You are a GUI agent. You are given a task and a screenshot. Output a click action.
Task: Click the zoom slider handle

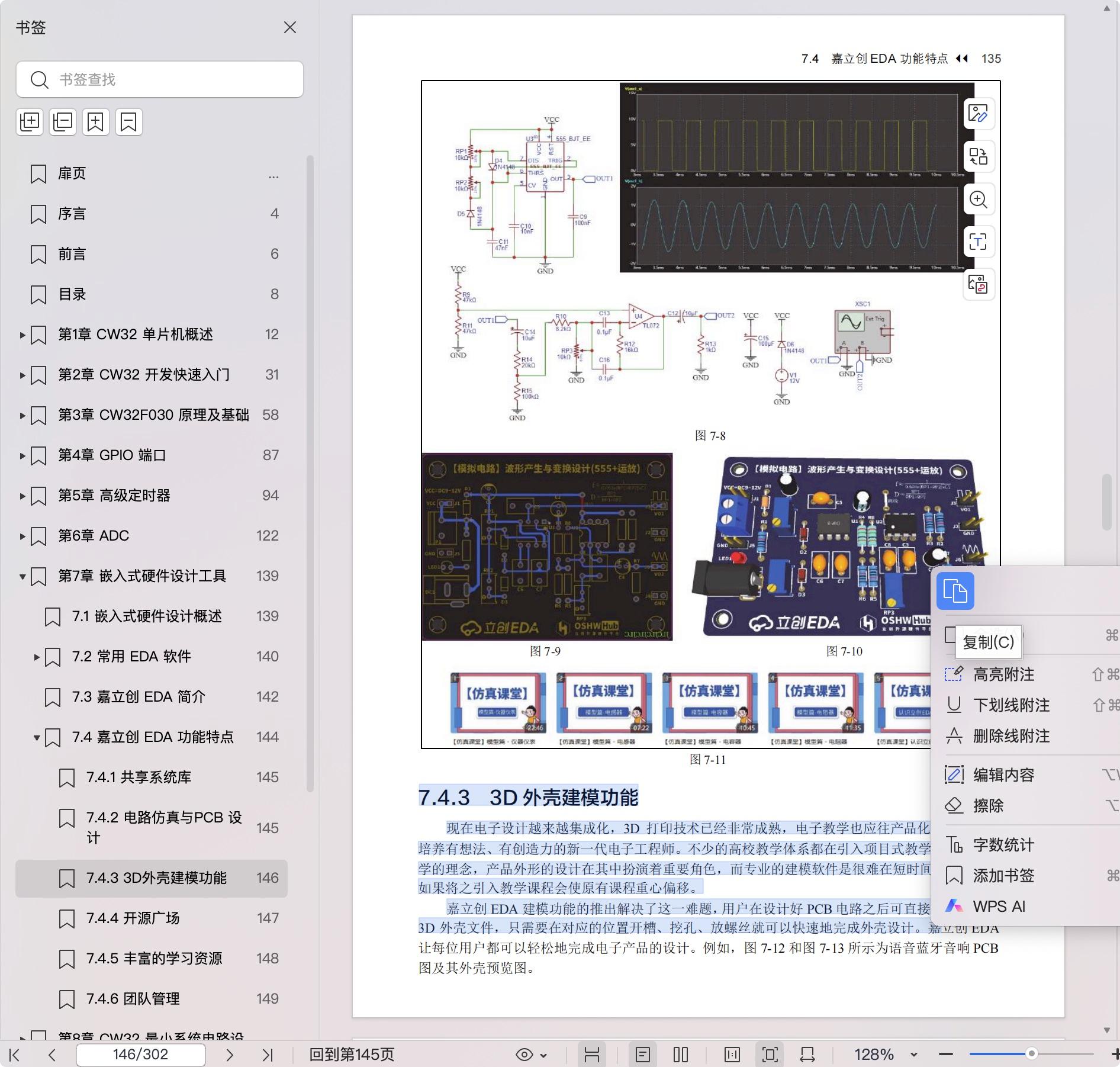[1031, 1054]
